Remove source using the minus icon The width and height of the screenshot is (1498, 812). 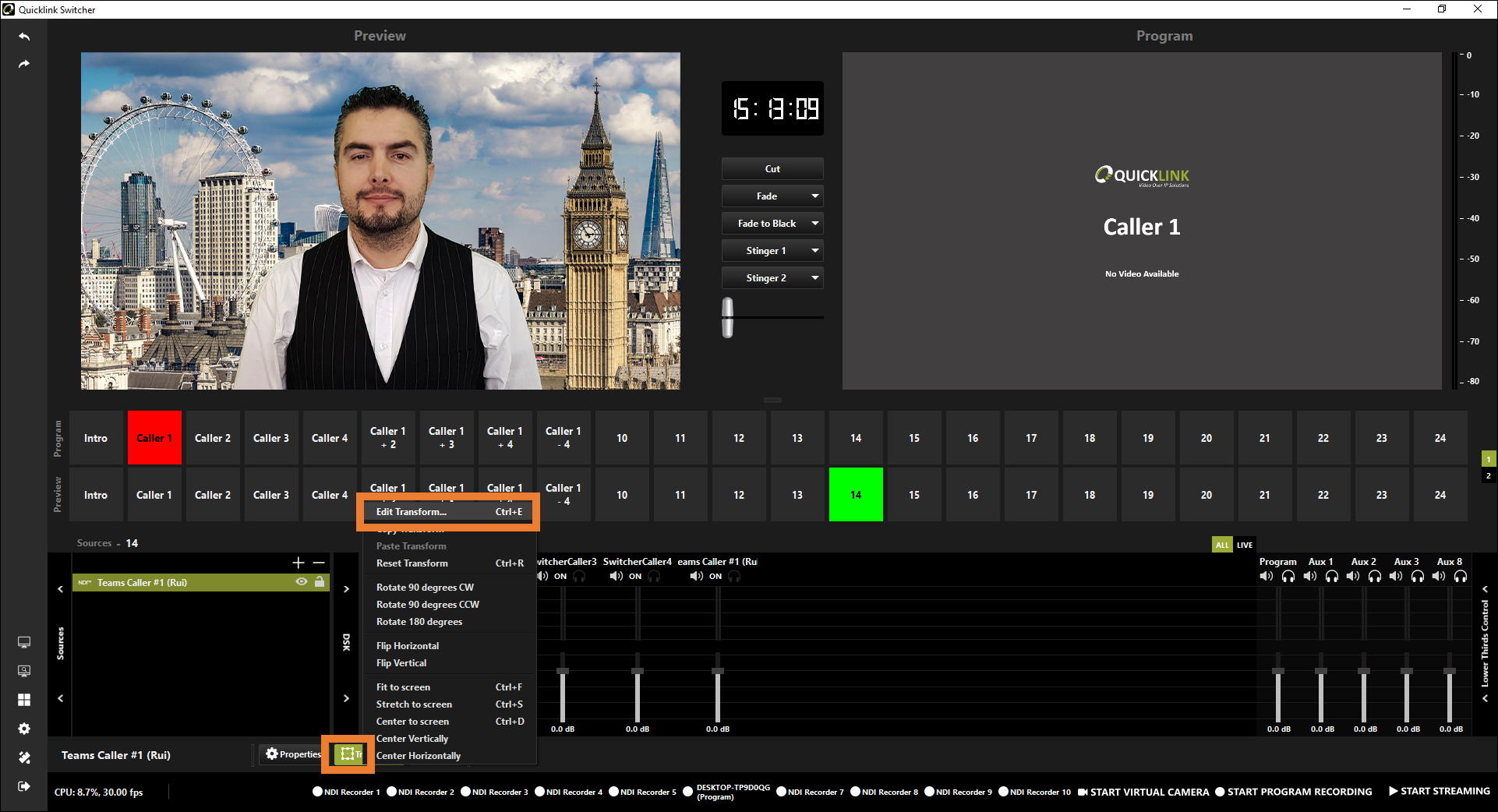coord(319,563)
